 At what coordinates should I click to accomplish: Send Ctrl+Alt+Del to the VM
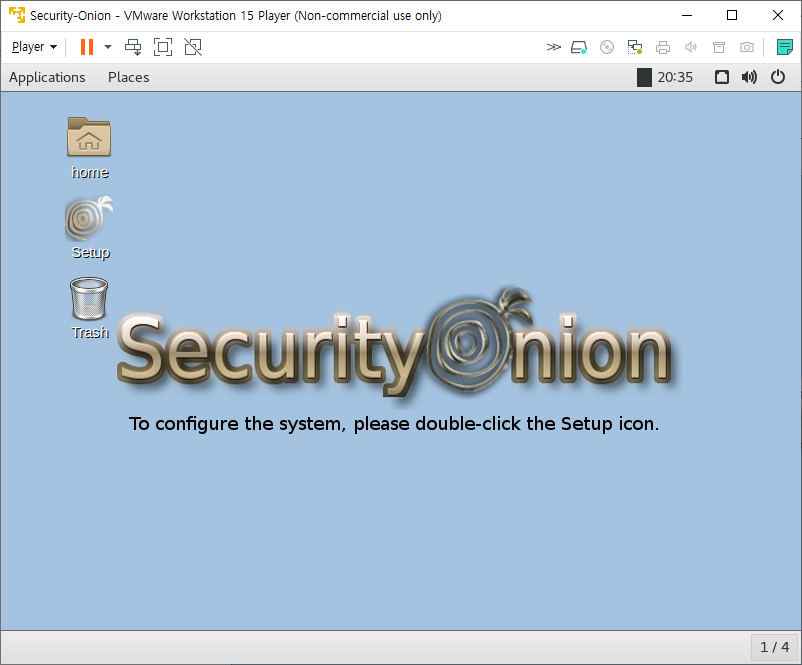click(x=133, y=47)
